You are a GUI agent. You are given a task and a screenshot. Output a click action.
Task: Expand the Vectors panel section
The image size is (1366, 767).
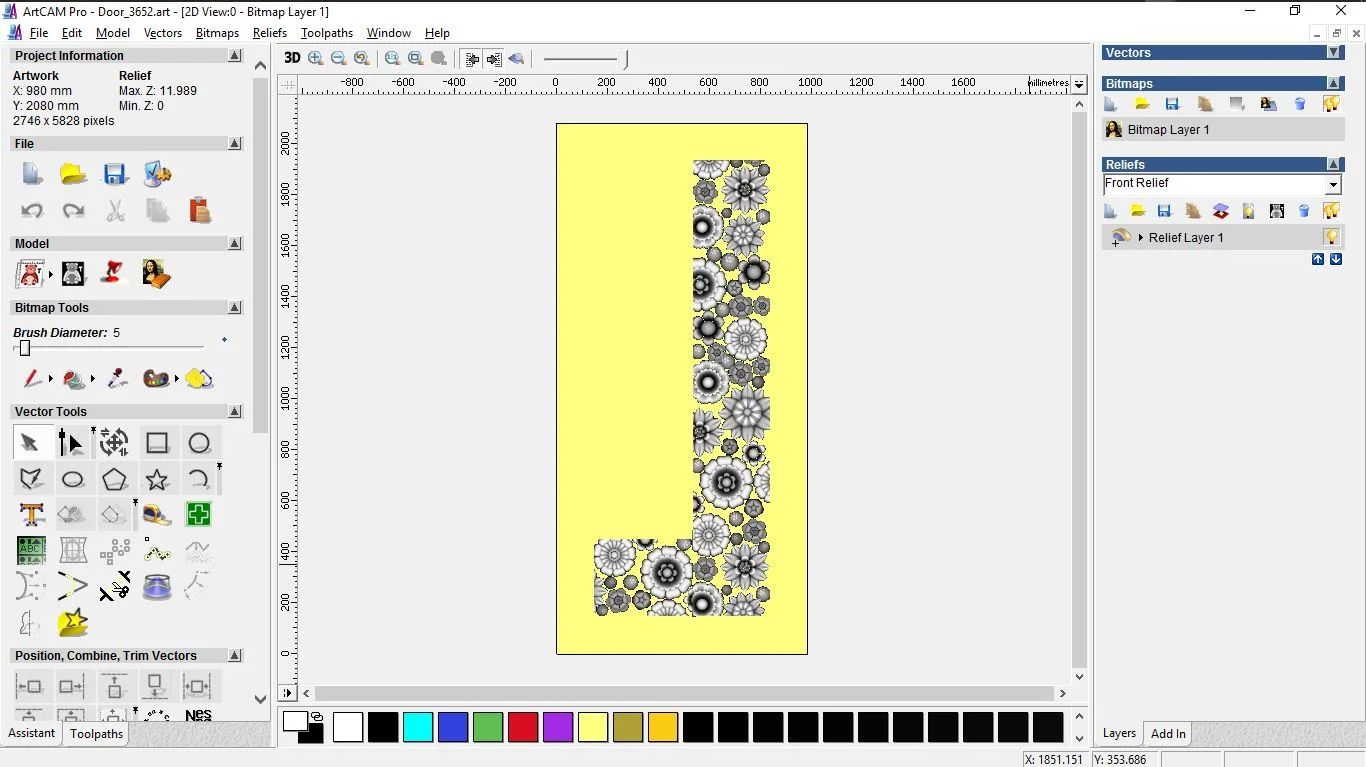pyautogui.click(x=1333, y=52)
